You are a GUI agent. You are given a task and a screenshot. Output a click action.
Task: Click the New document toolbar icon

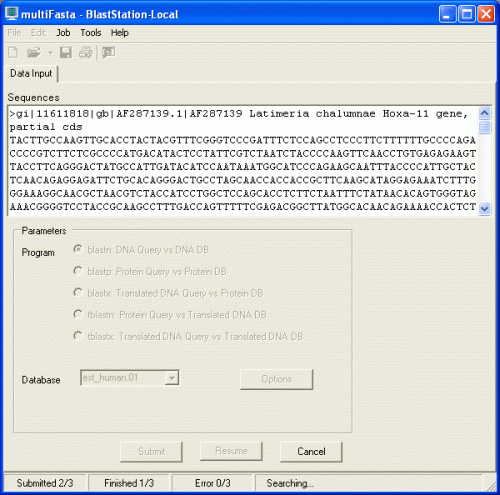[x=13, y=52]
